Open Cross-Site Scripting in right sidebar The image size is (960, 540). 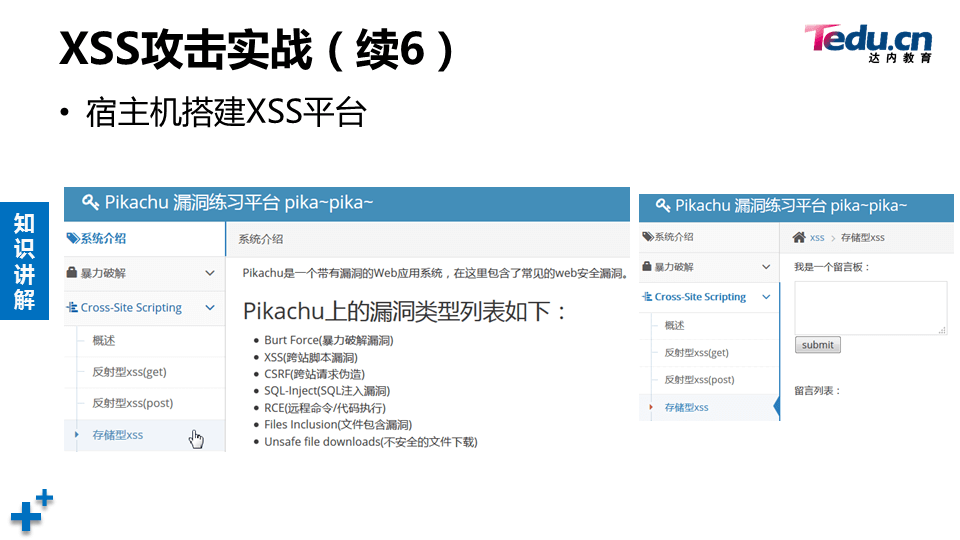(709, 297)
